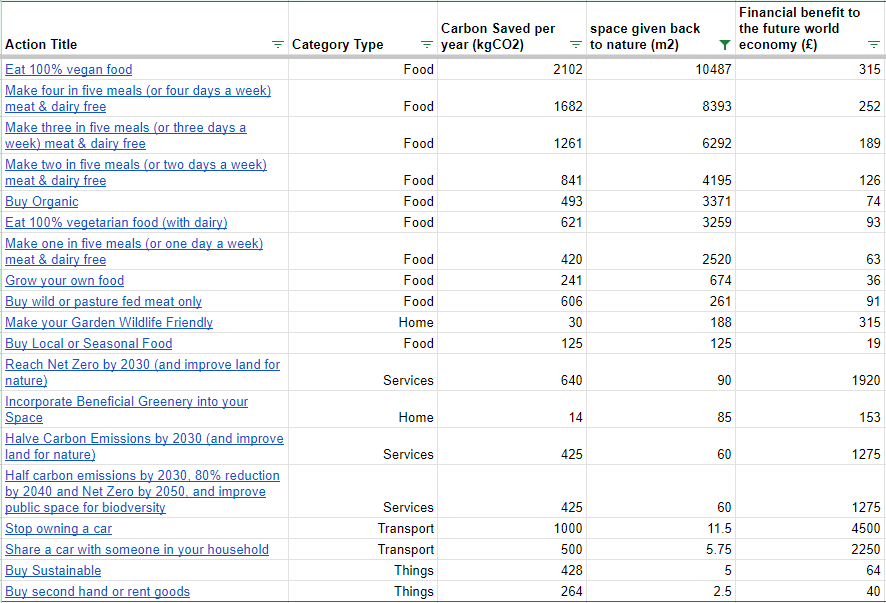Click the 'Share a car with someone' link
886x603 pixels.
click(x=137, y=549)
